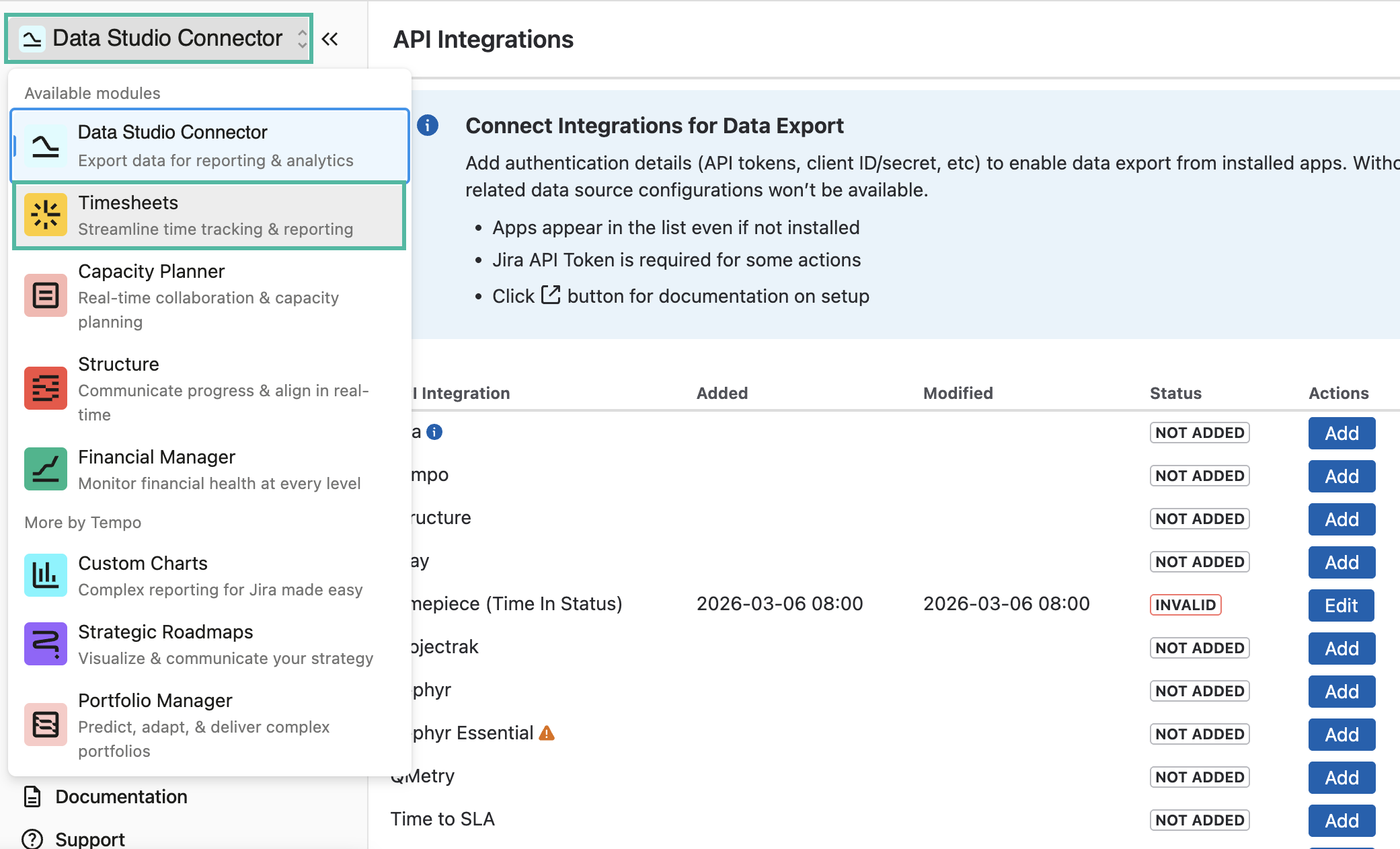Click the red Structure icon

click(x=46, y=388)
